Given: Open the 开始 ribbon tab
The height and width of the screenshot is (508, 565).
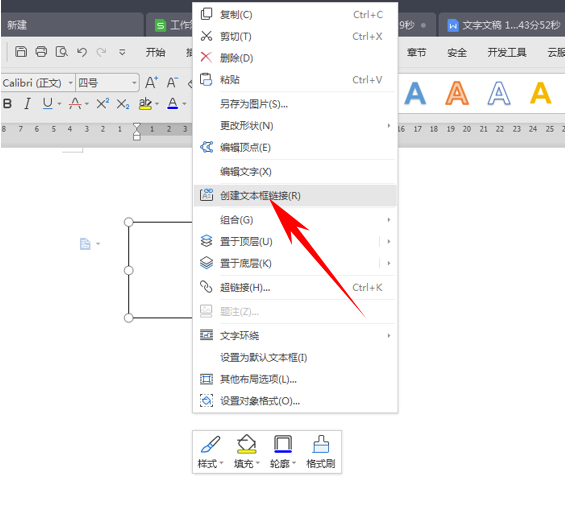Looking at the screenshot, I should [155, 52].
